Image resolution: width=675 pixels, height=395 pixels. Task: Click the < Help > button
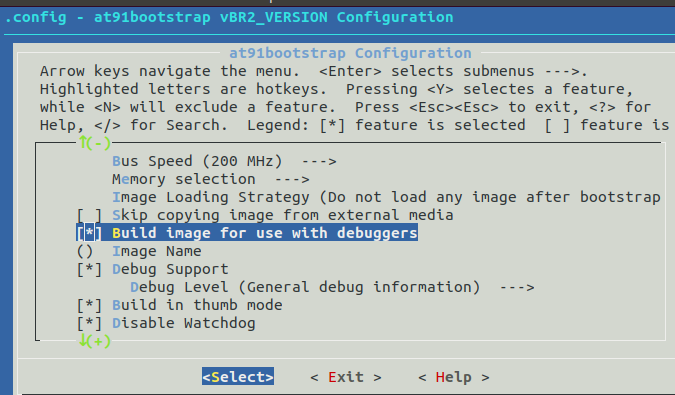[454, 377]
